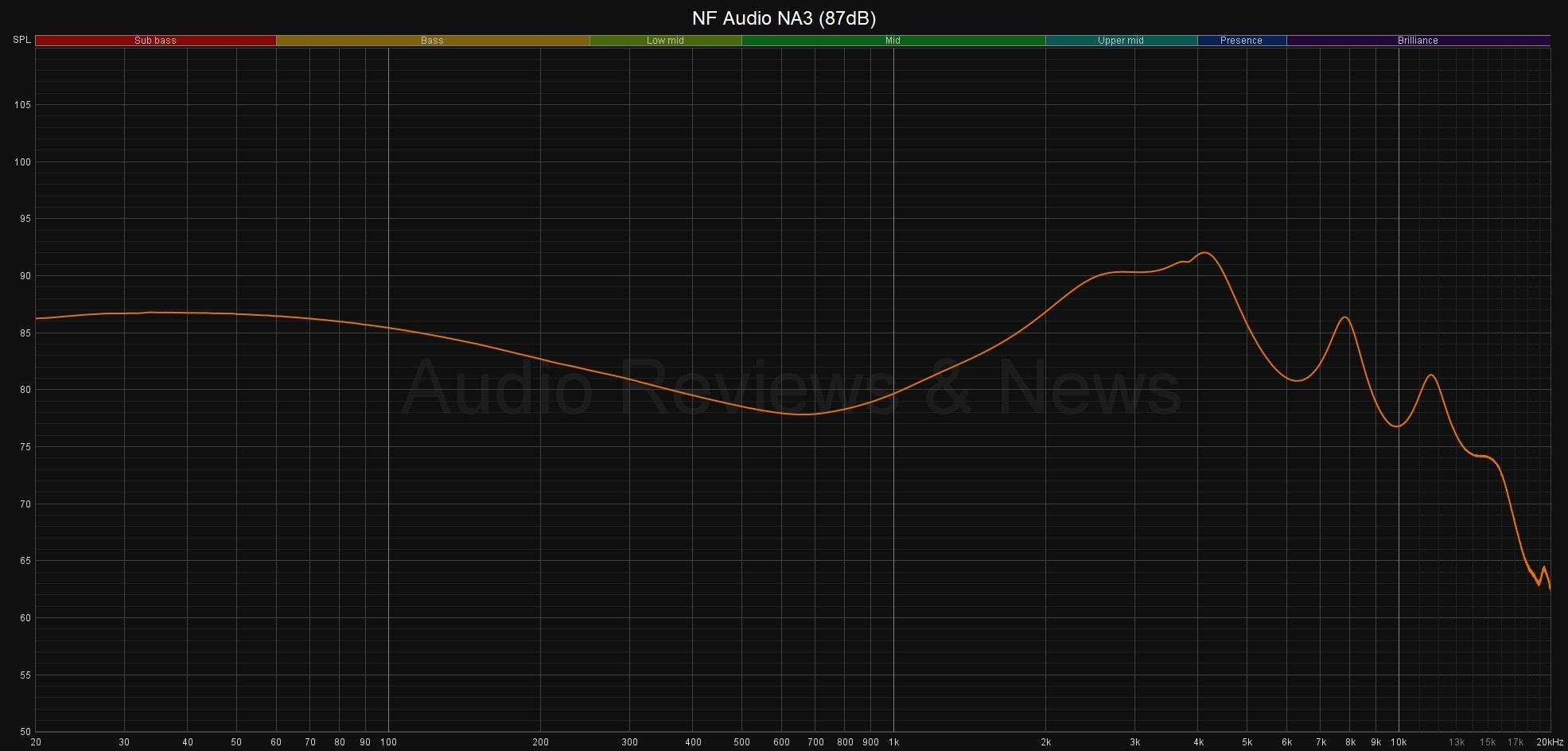
Task: Click the curve's lowest midrange point near 700
Action: [802, 414]
